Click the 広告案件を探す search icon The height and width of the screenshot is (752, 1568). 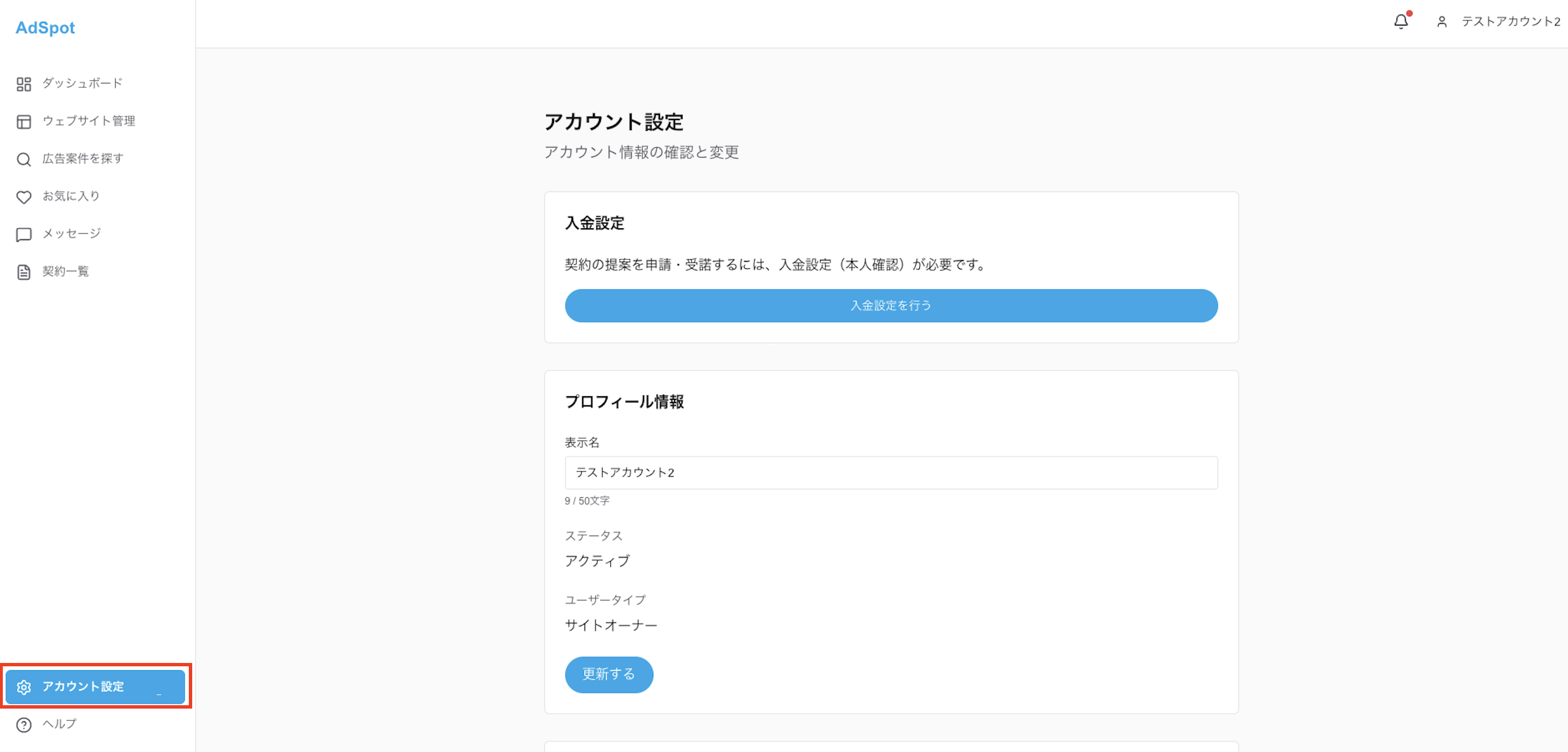pos(24,160)
